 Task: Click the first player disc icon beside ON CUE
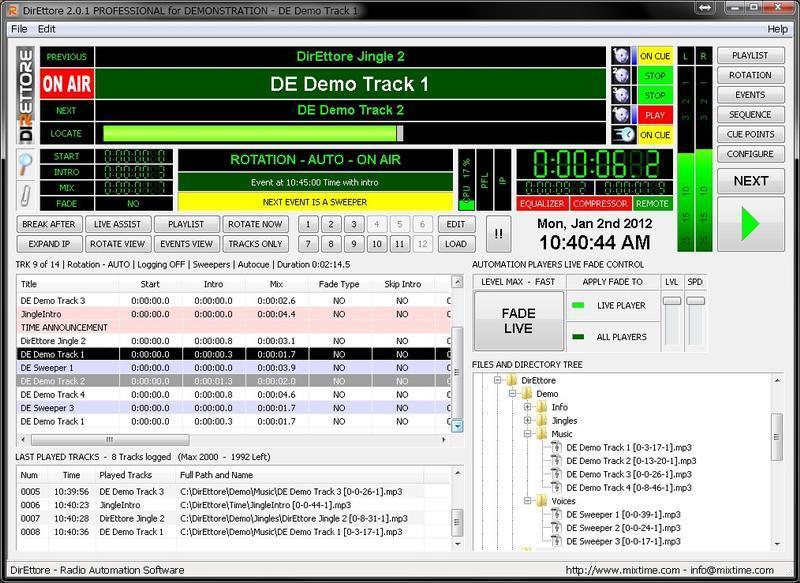[621, 56]
